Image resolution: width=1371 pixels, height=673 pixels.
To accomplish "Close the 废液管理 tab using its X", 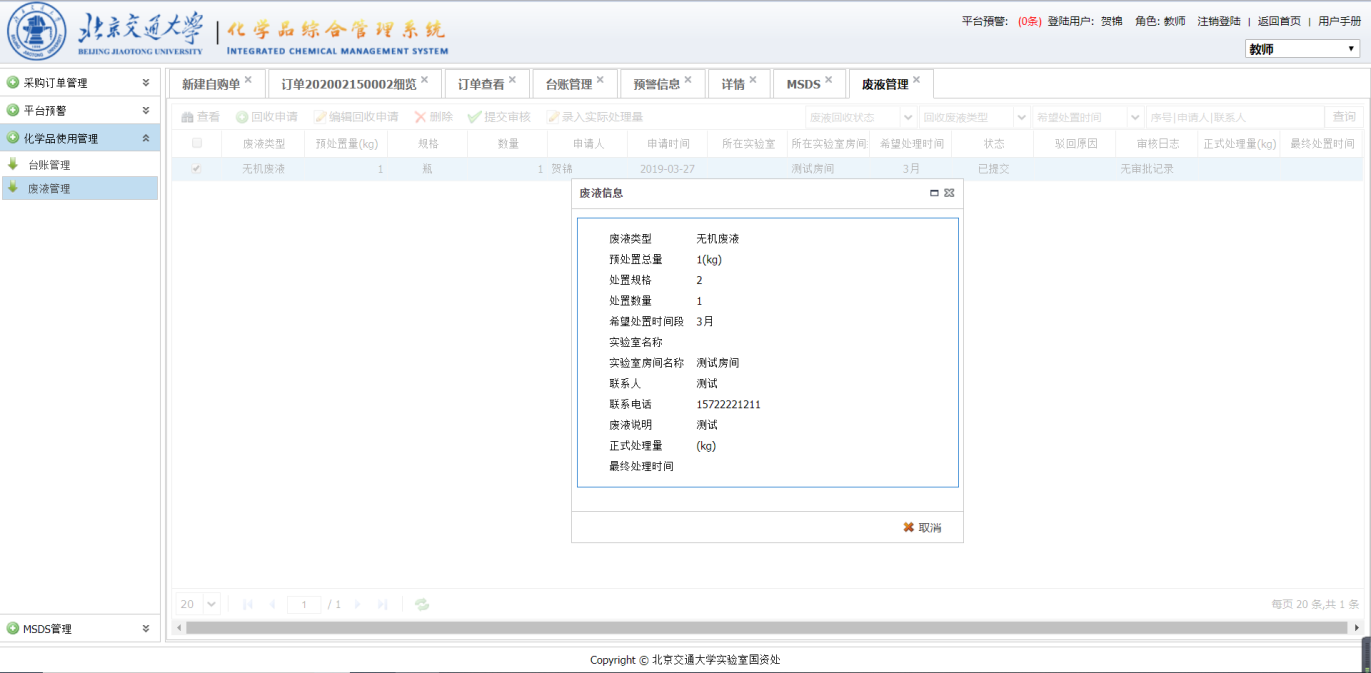I will pyautogui.click(x=916, y=79).
